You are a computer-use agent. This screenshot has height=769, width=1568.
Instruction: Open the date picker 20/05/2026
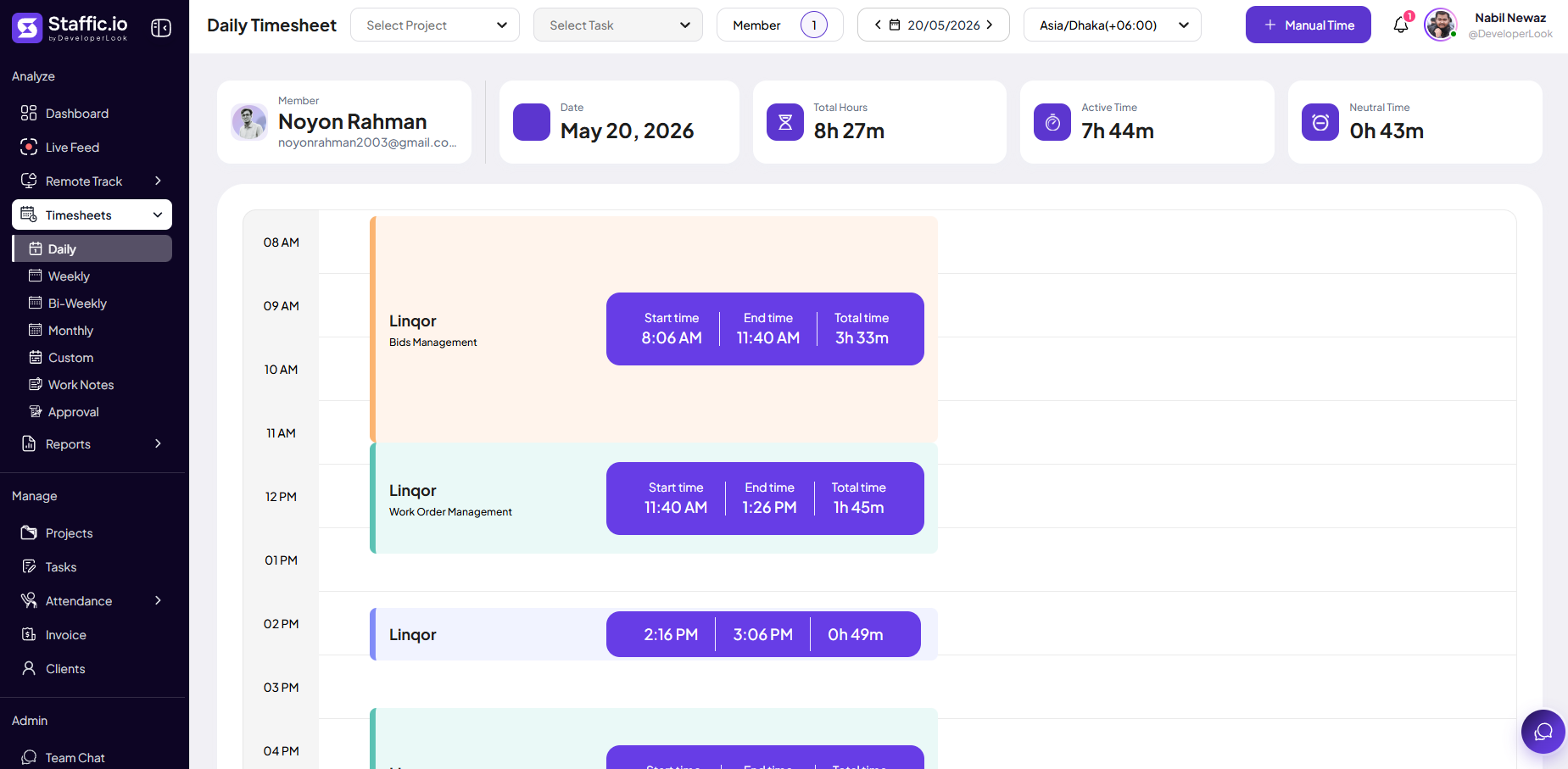934,25
